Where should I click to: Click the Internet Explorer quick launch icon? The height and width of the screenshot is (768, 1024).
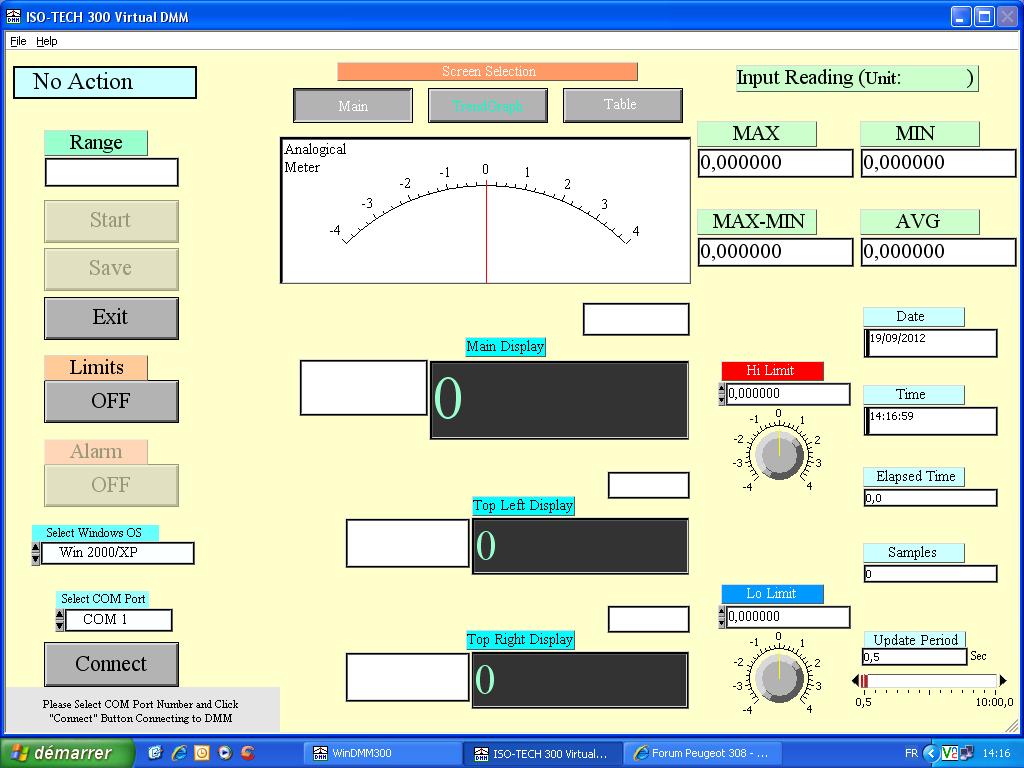point(179,753)
